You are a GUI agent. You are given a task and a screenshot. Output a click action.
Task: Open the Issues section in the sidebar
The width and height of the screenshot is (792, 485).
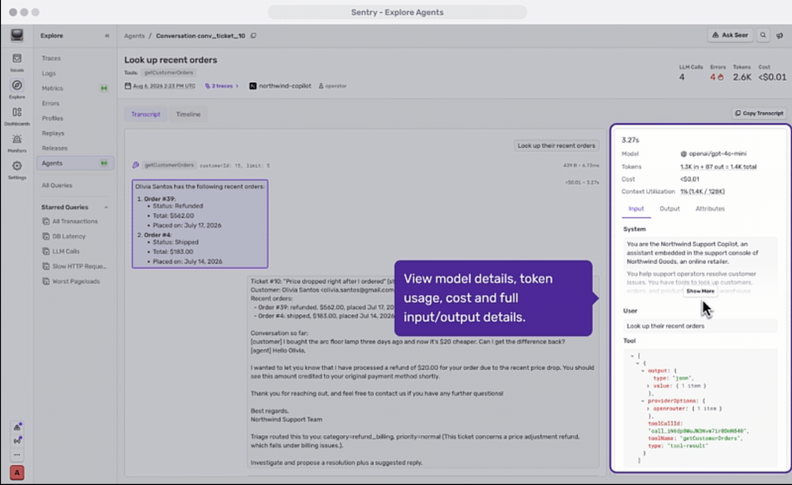tap(17, 62)
